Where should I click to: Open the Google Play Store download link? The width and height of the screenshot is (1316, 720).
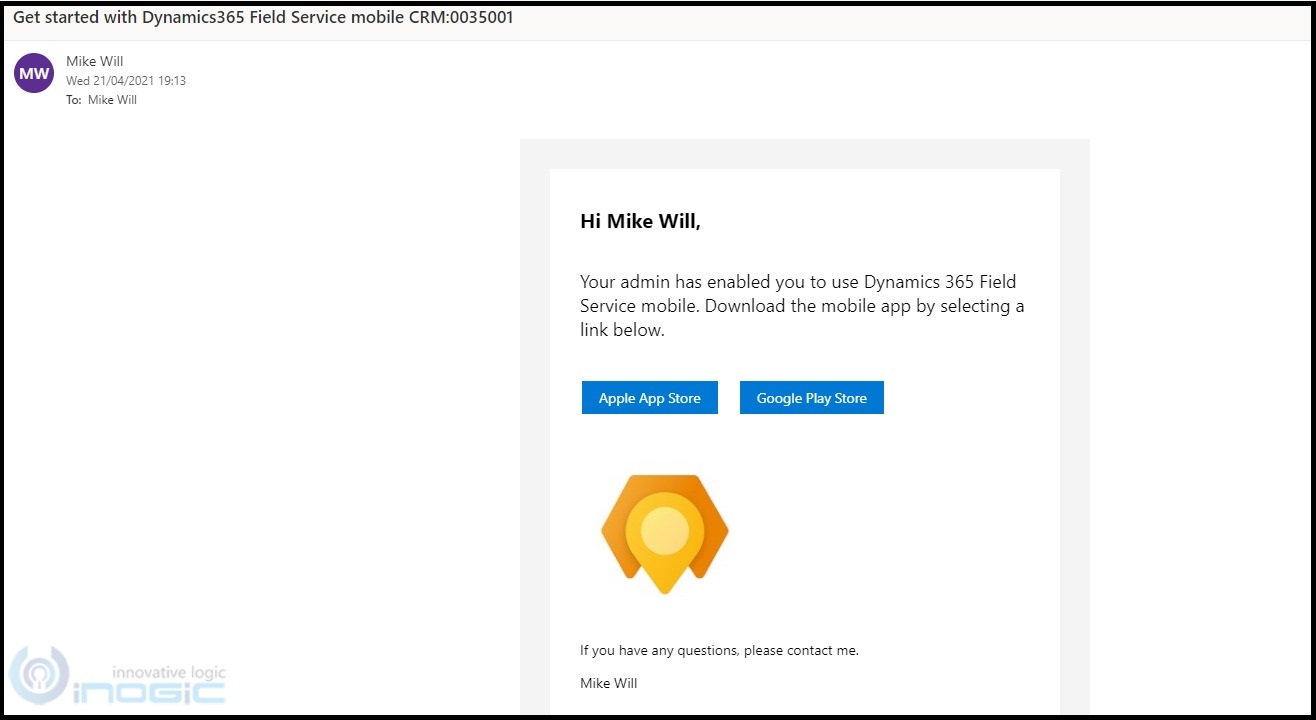tap(812, 398)
